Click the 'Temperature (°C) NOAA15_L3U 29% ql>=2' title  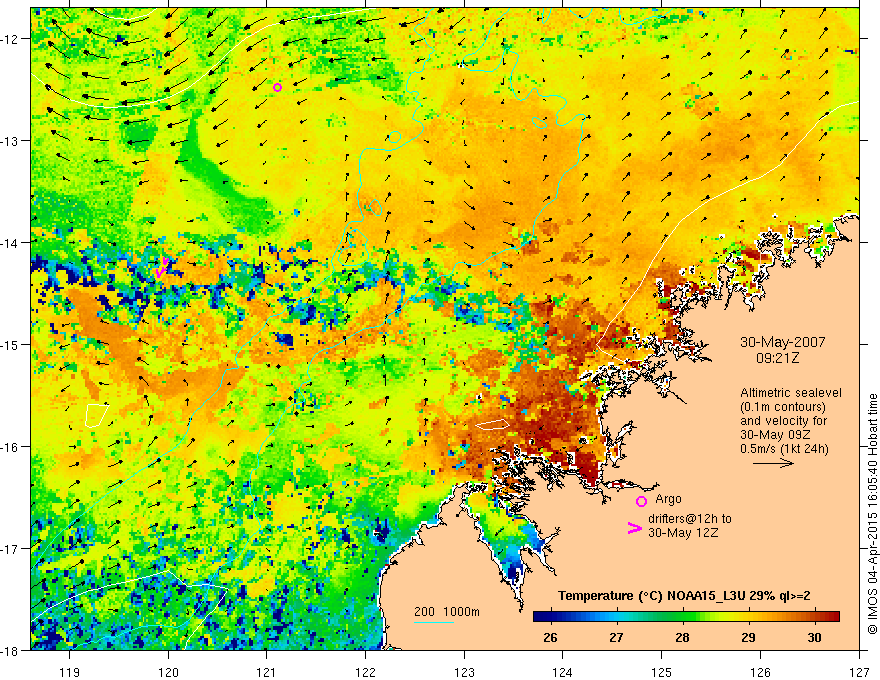click(684, 596)
